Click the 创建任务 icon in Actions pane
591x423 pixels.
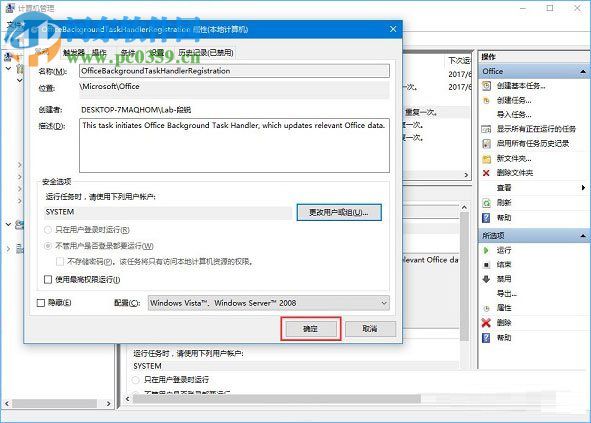coord(487,100)
